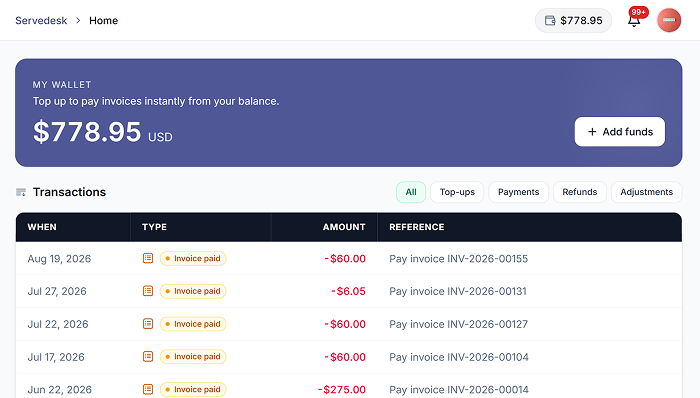Click -$60.00 amount in Aug 19 row

(345, 259)
